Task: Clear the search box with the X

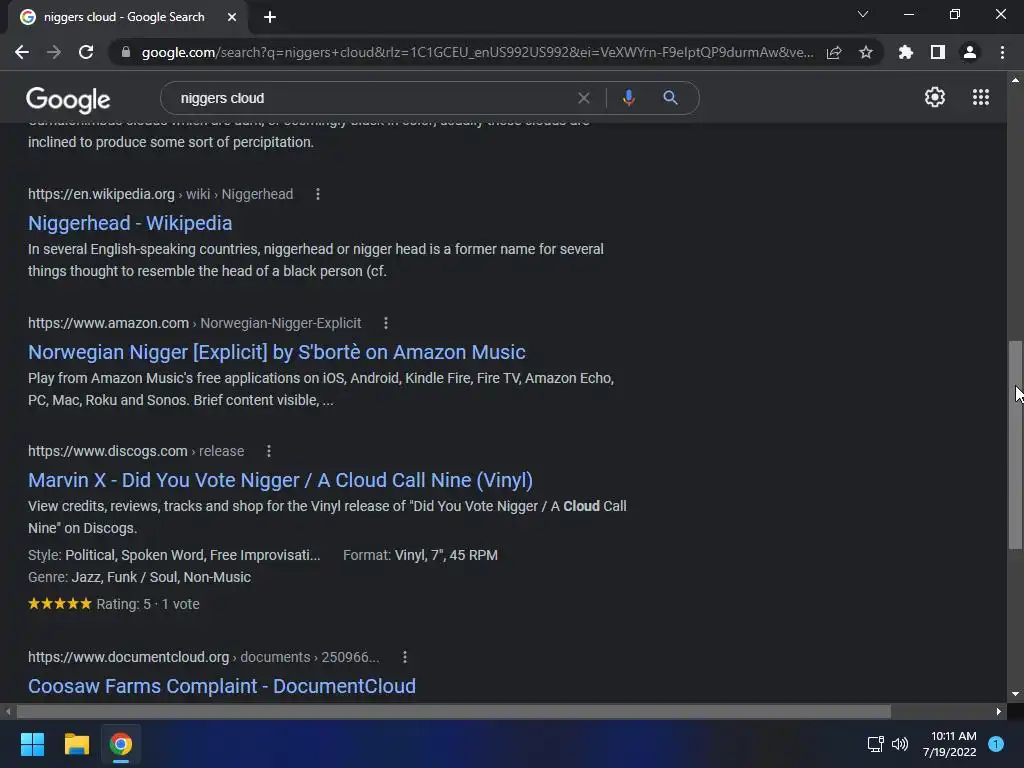Action: 584,98
